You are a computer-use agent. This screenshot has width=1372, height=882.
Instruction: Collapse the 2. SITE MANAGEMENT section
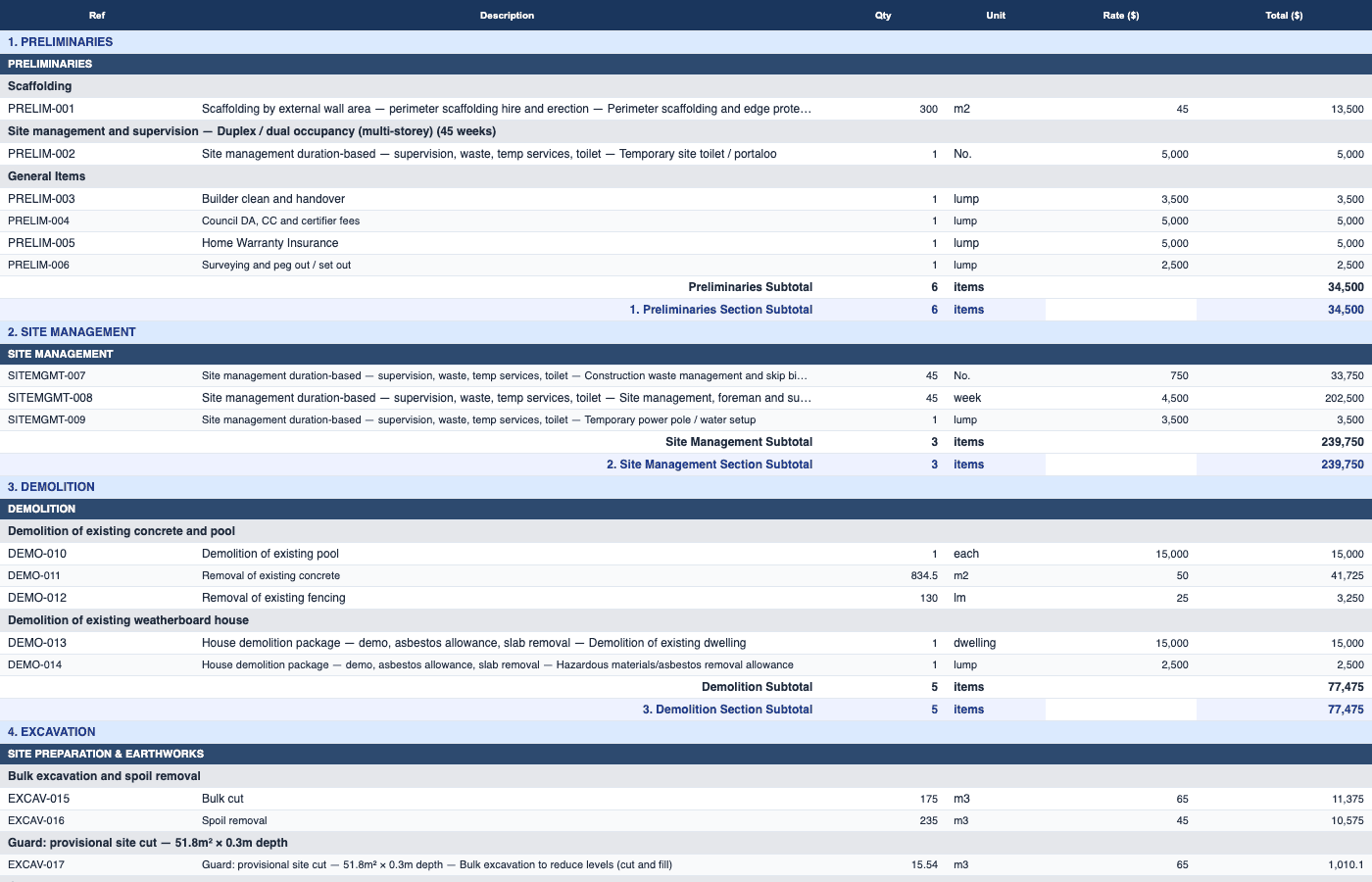coord(70,331)
